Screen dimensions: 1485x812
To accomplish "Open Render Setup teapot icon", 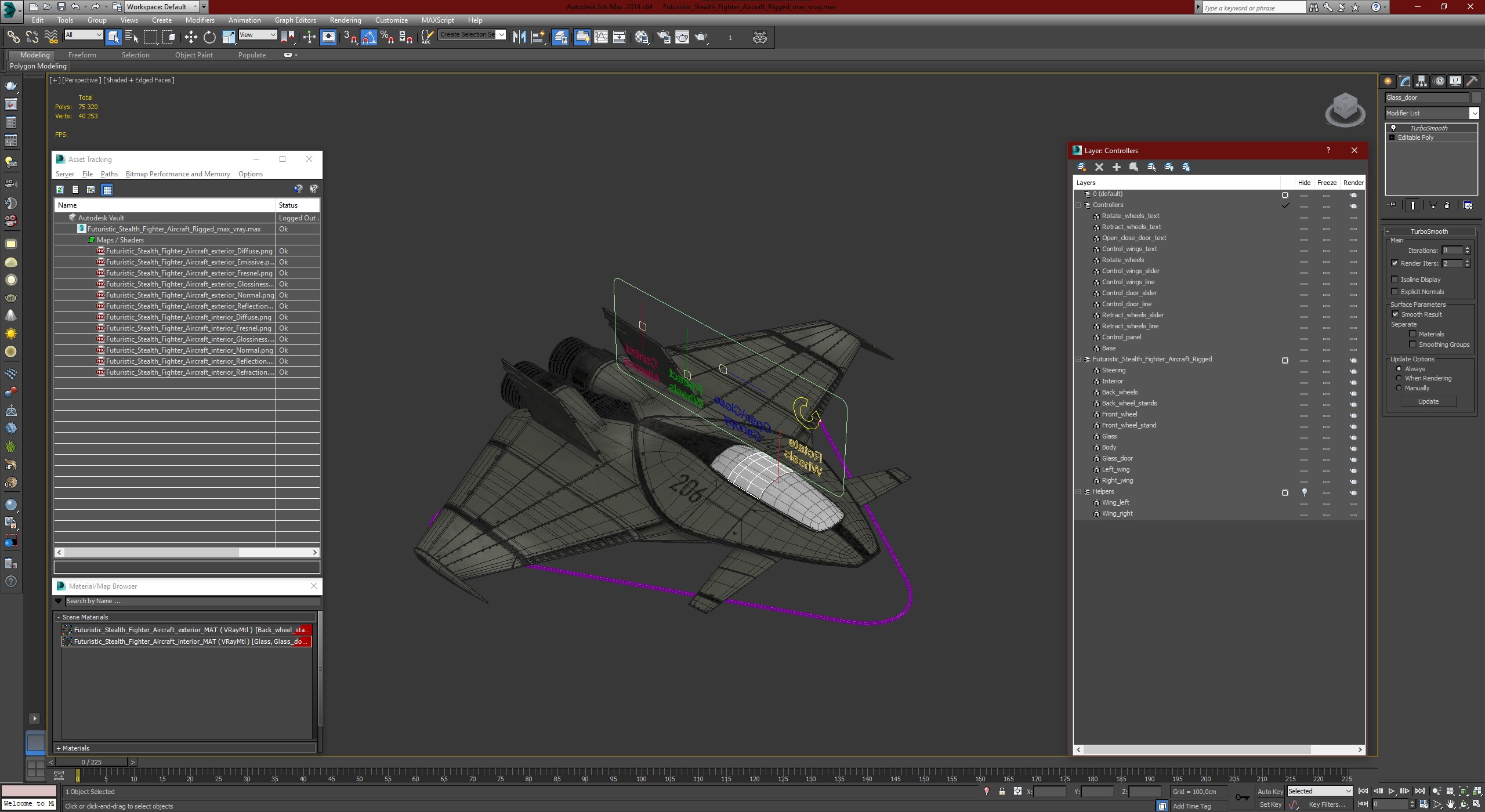I will pos(664,37).
